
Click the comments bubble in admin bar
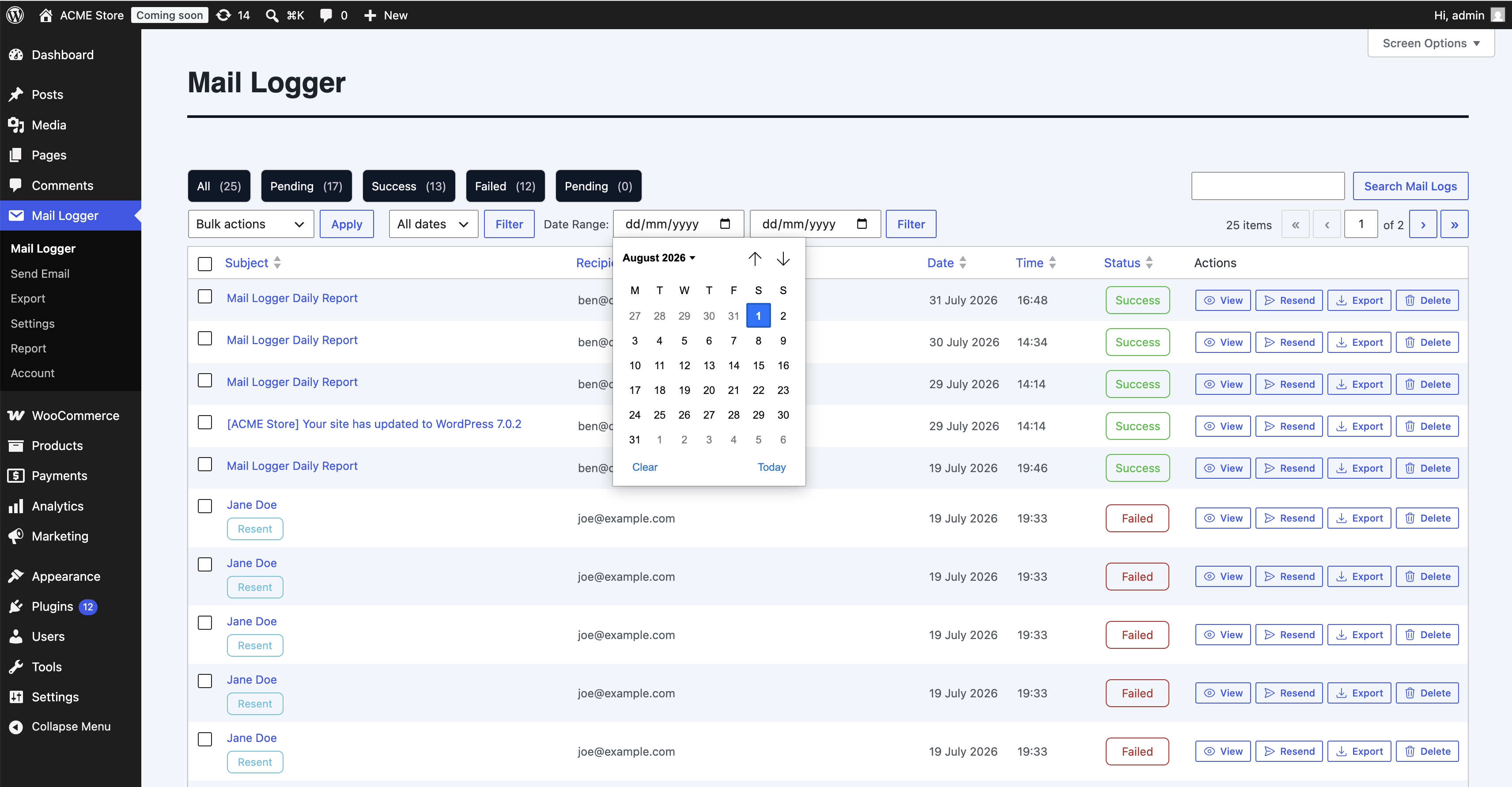(x=326, y=15)
